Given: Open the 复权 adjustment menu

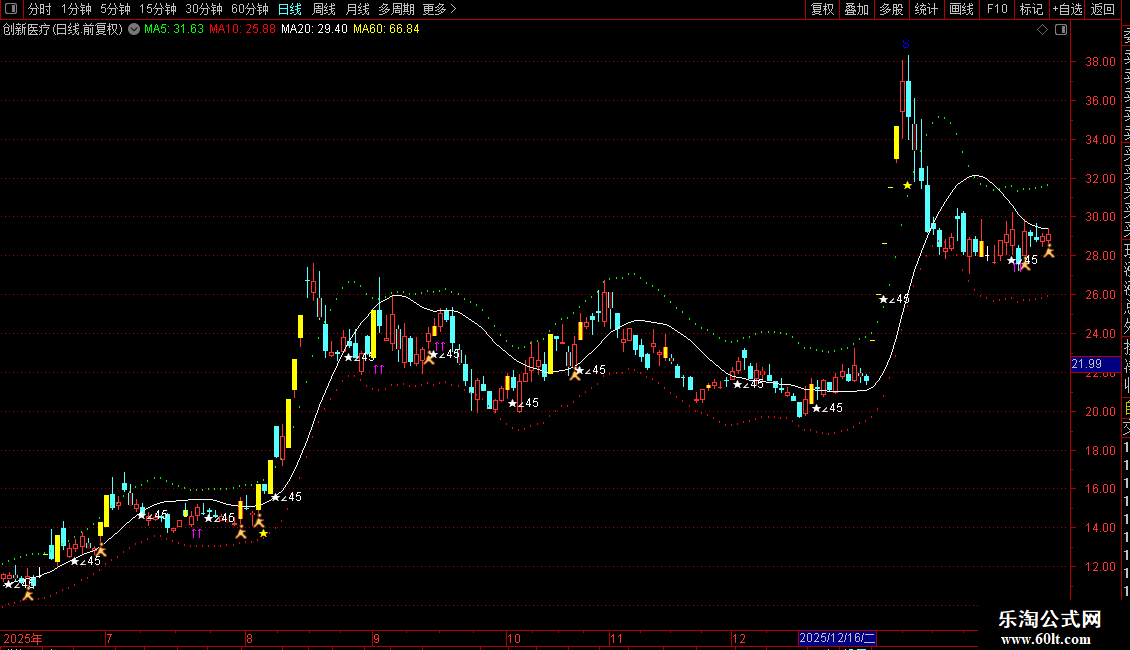Looking at the screenshot, I should pos(822,9).
